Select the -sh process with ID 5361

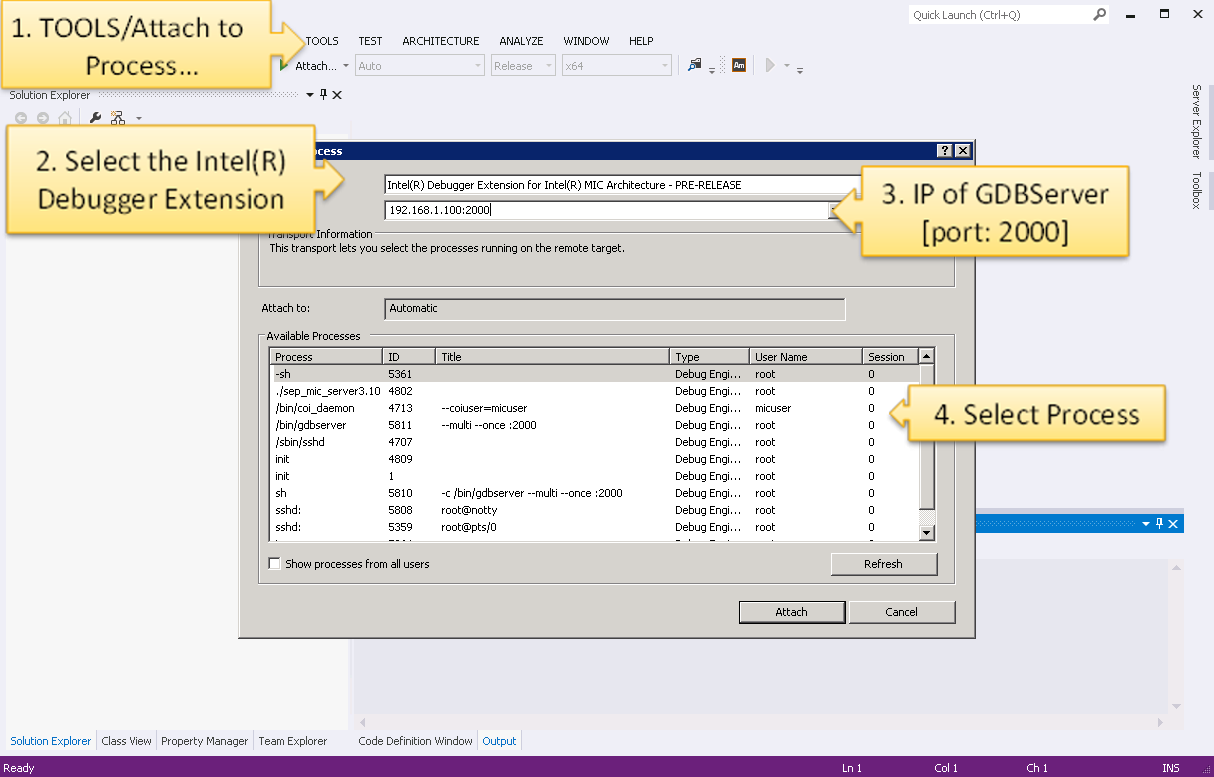[x=594, y=374]
